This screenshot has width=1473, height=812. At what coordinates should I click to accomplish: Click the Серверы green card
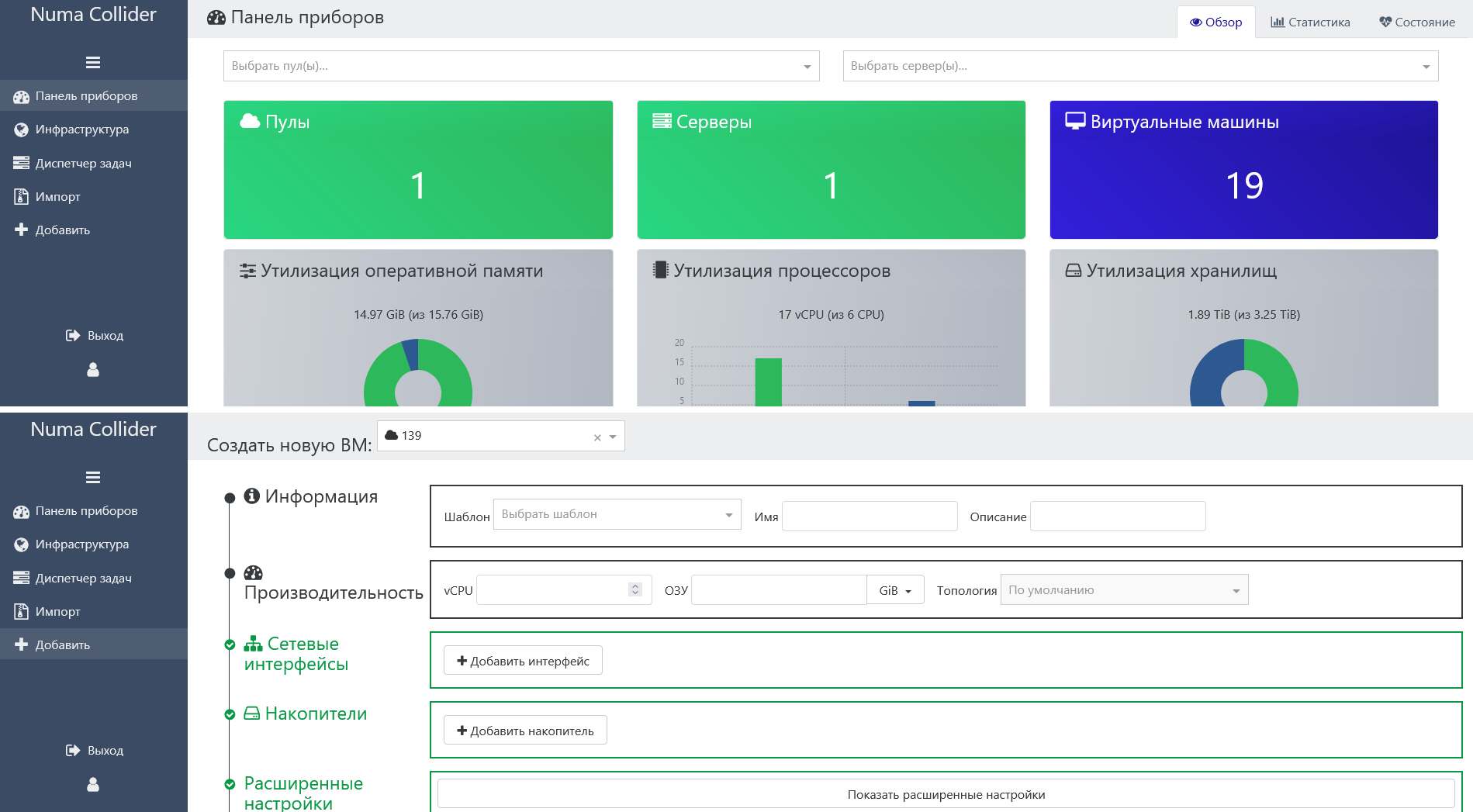pos(831,170)
